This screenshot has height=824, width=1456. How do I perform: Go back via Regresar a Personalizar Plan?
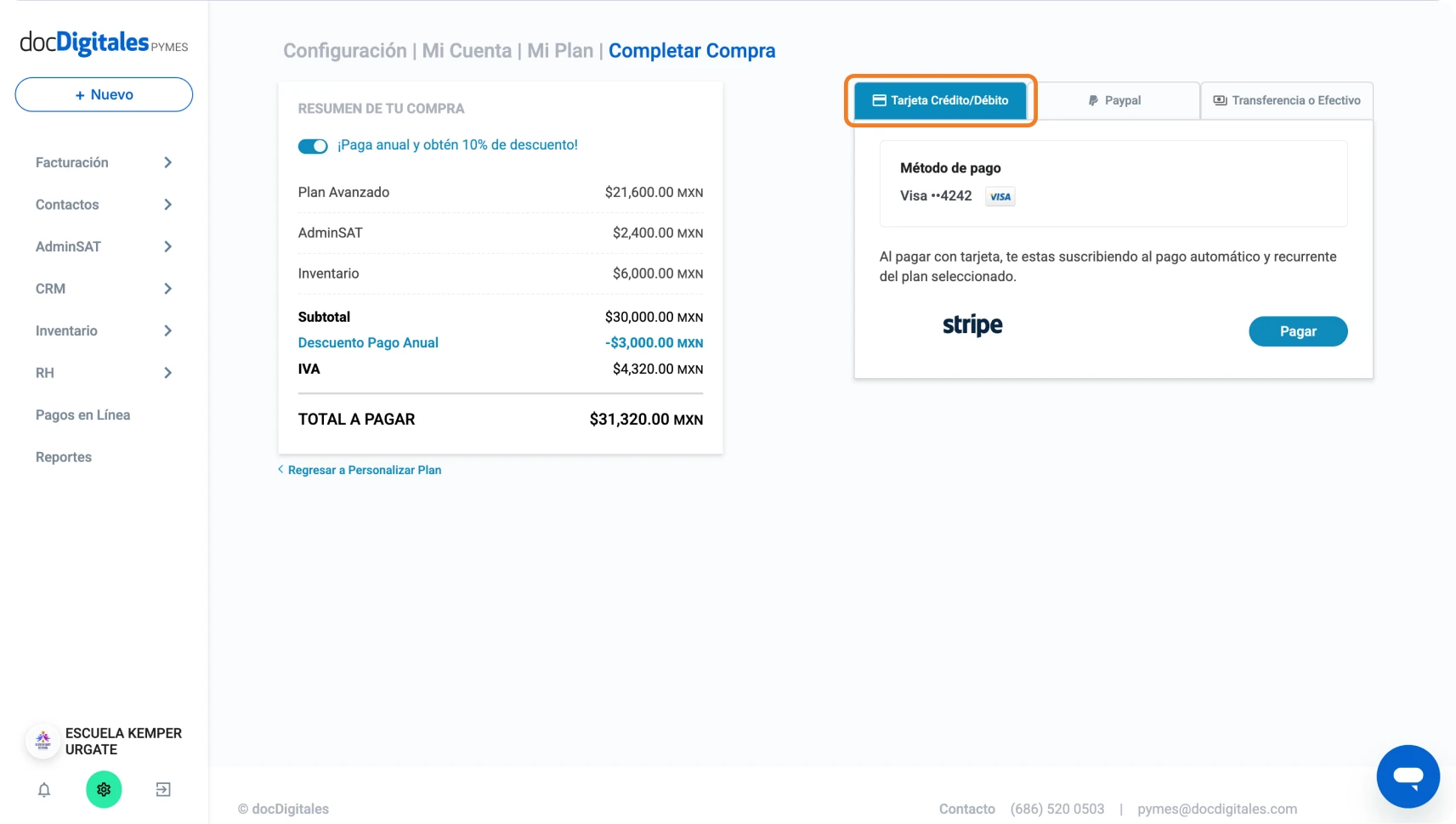click(x=360, y=470)
